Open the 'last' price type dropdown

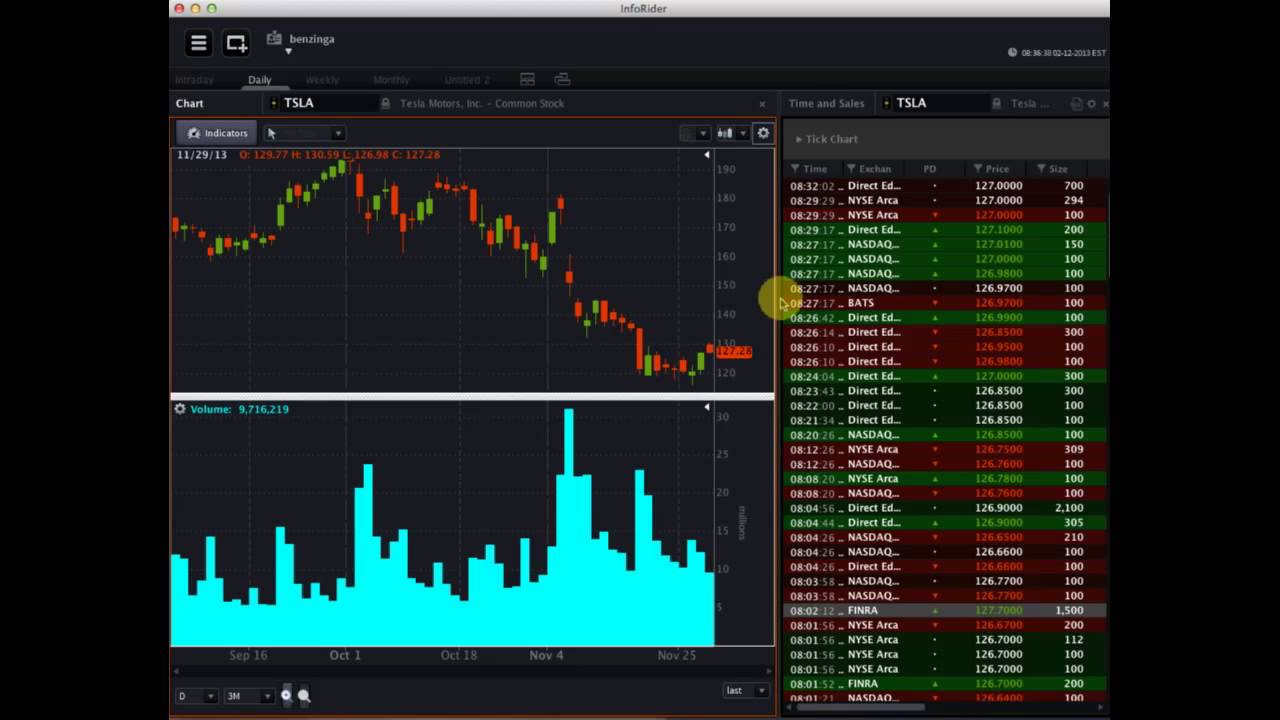746,691
